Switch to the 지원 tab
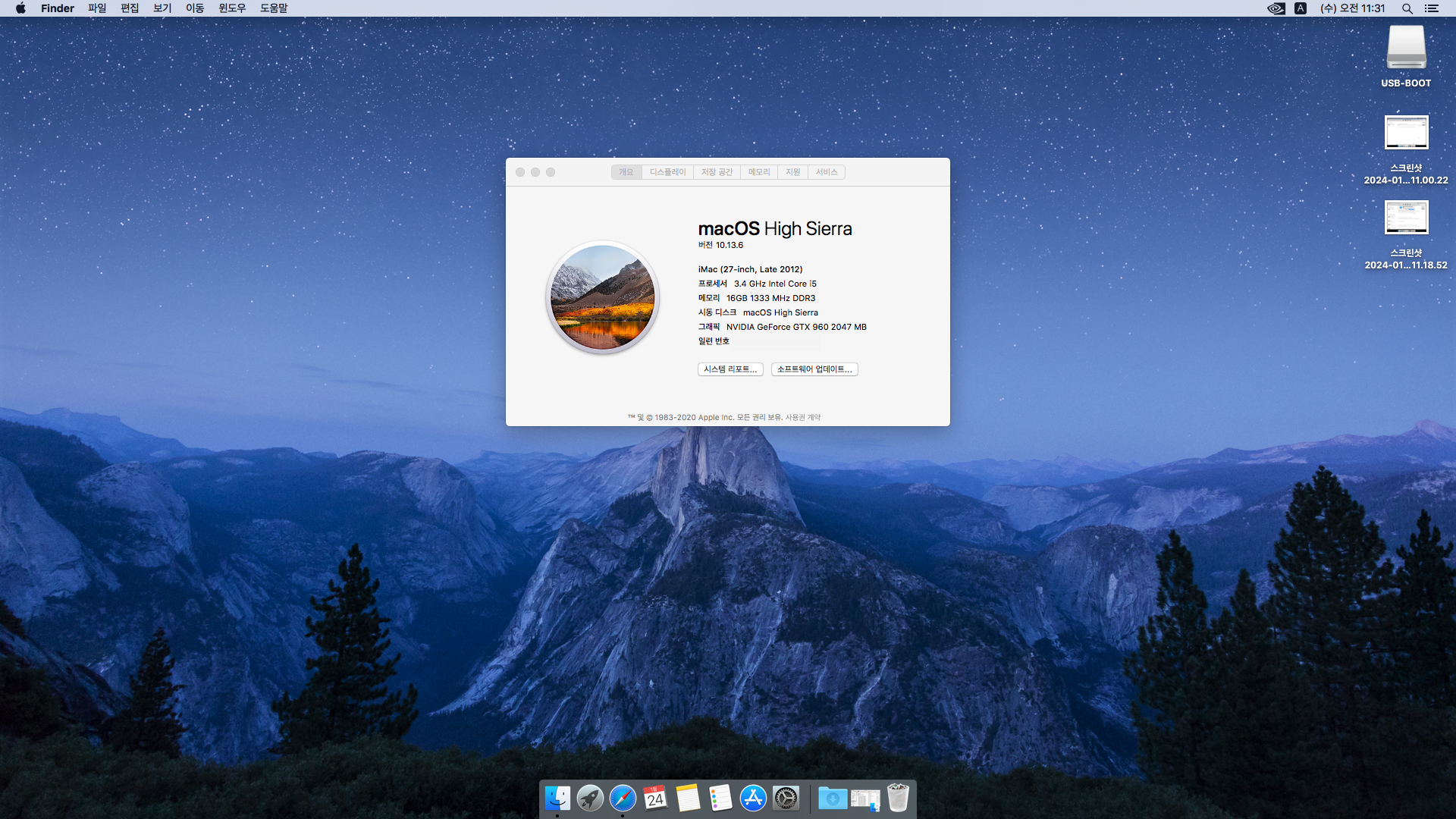Screen dimensions: 1456x819 [792, 172]
